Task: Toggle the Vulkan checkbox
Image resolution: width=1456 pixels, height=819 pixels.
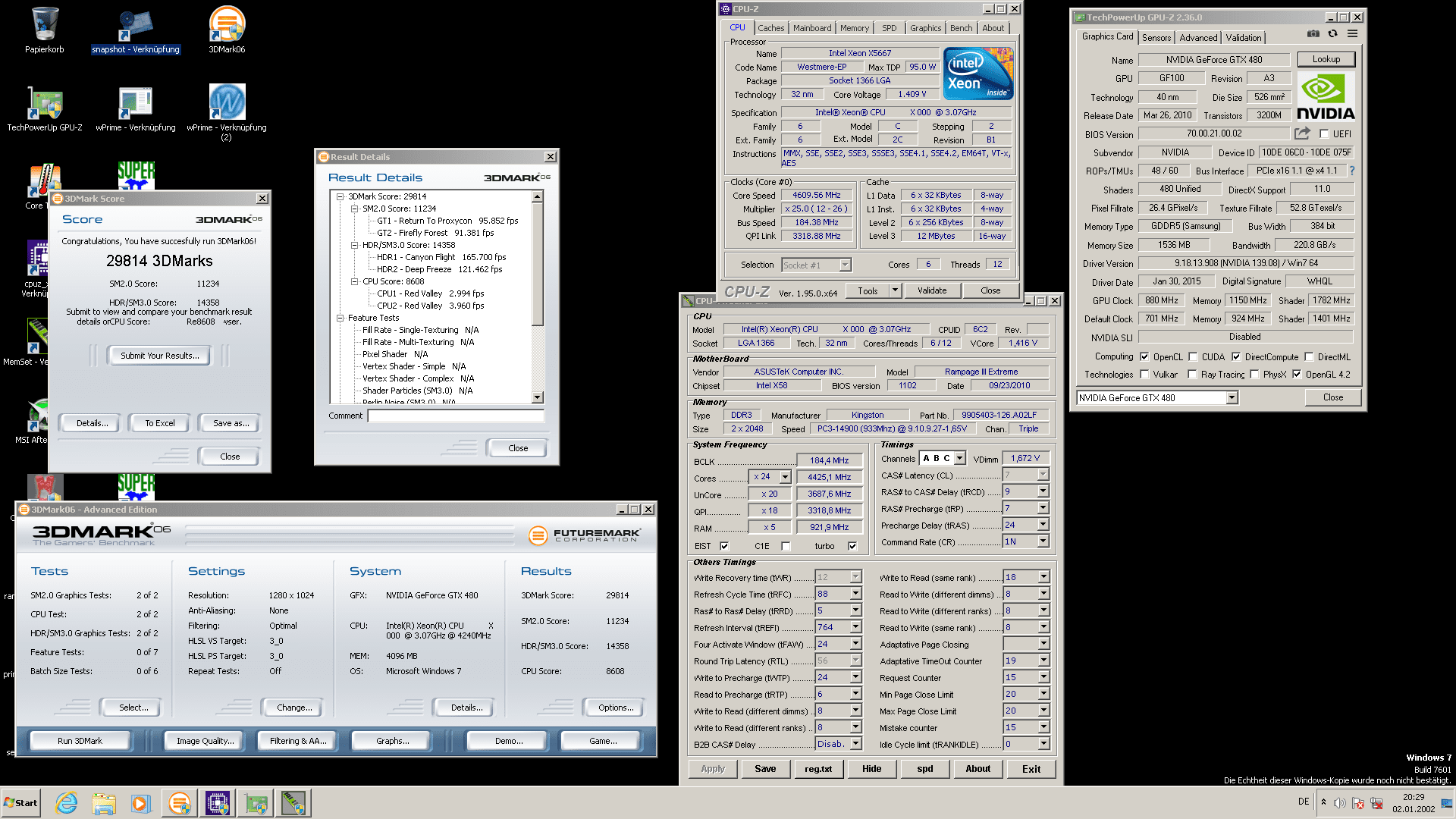Action: pyautogui.click(x=1144, y=374)
